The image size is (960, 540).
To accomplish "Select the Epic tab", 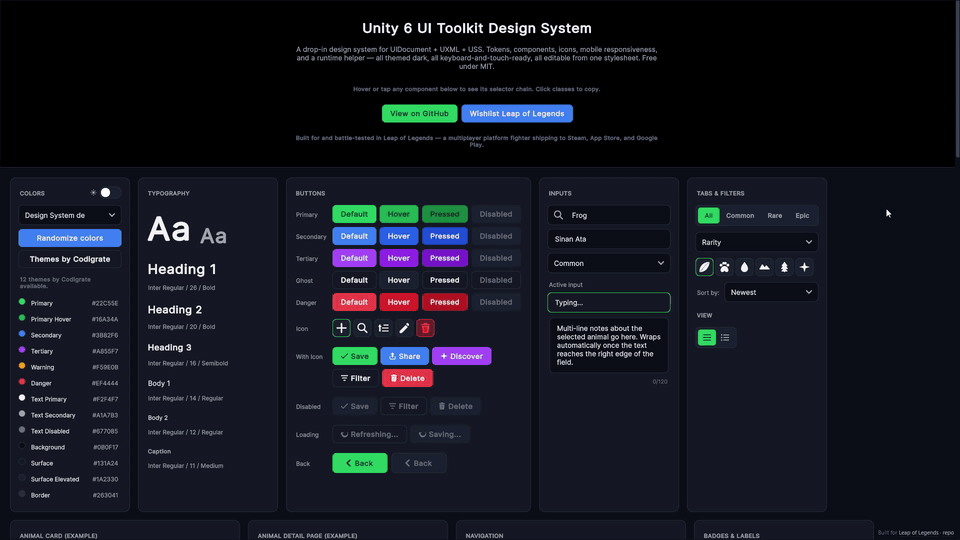I will click(802, 216).
